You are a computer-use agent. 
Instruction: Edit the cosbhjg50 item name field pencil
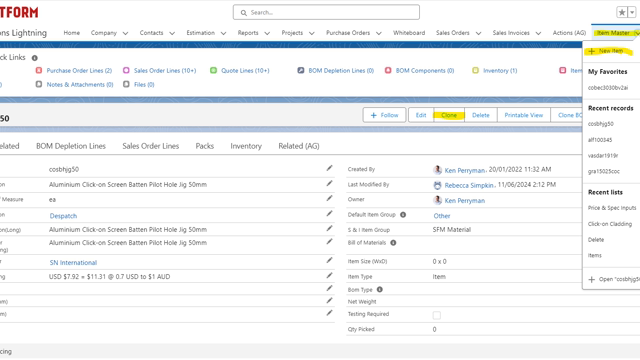tap(329, 168)
